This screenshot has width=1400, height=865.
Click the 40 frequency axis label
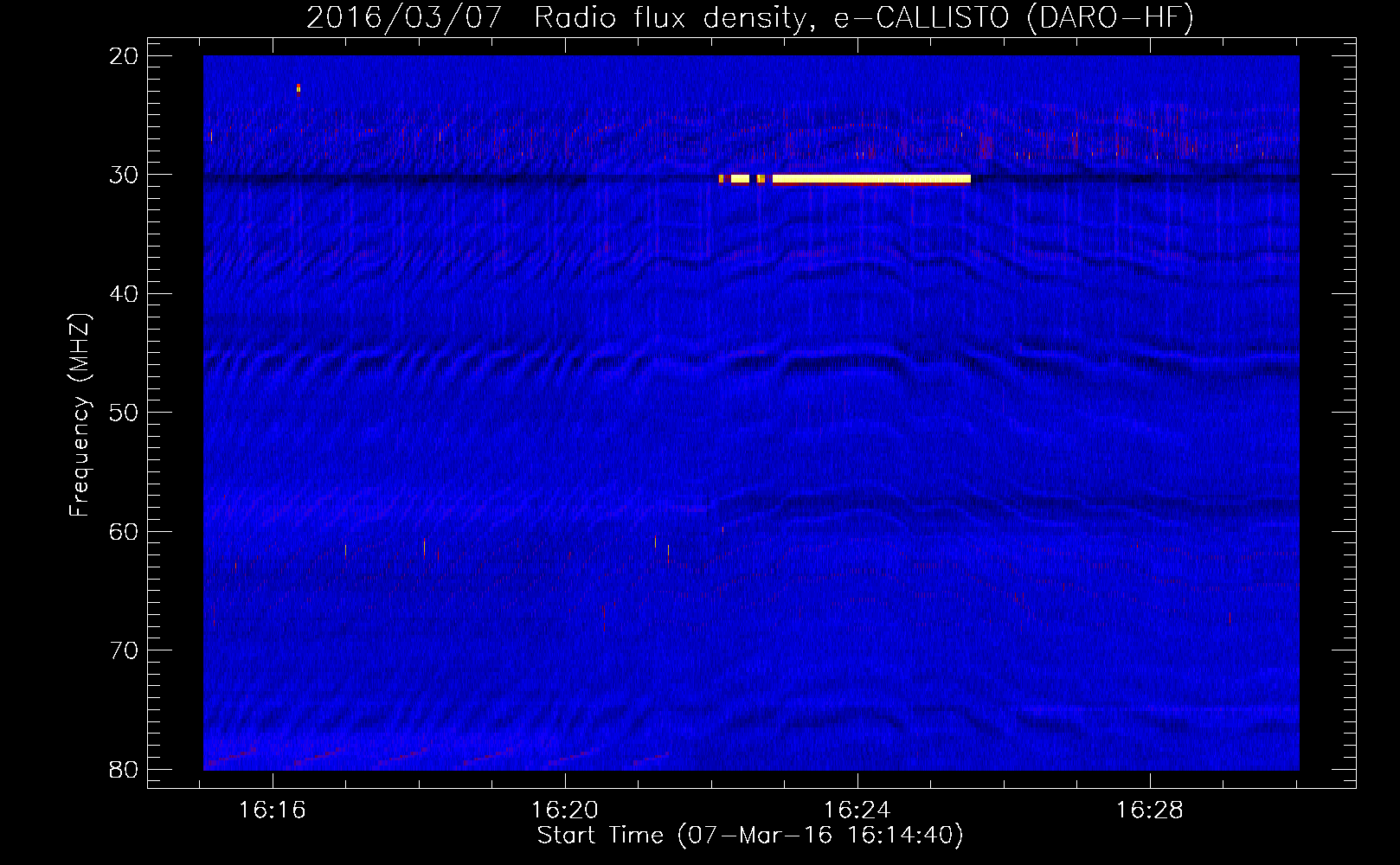point(124,294)
